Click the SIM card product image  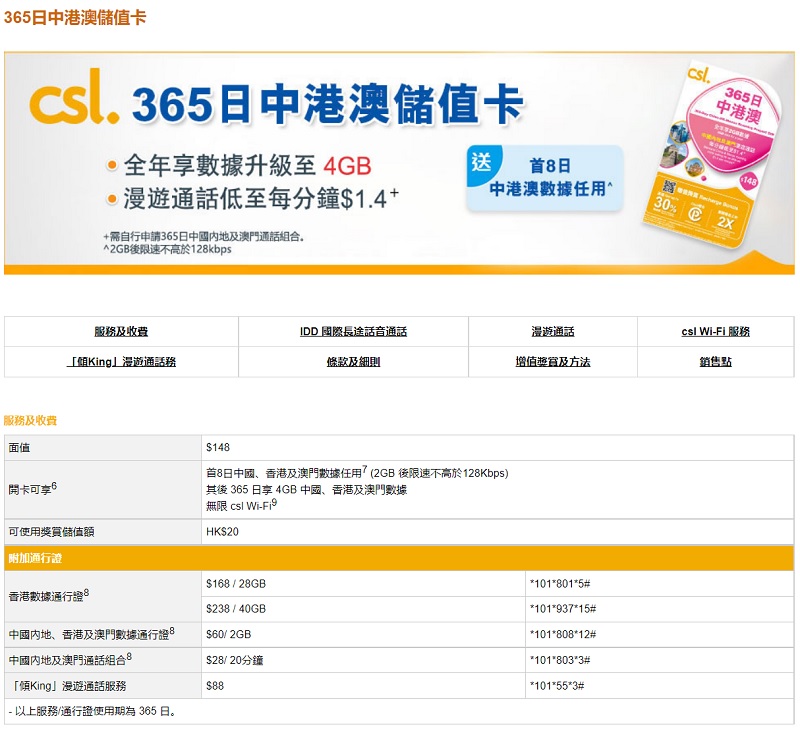click(x=710, y=157)
